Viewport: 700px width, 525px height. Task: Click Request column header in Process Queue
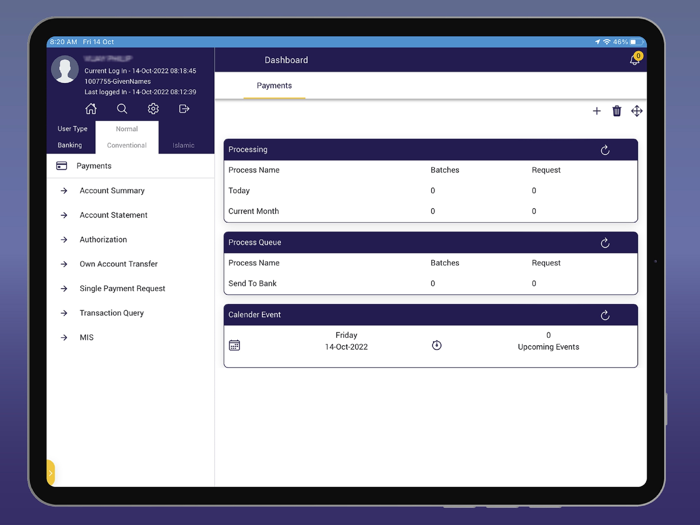click(546, 263)
